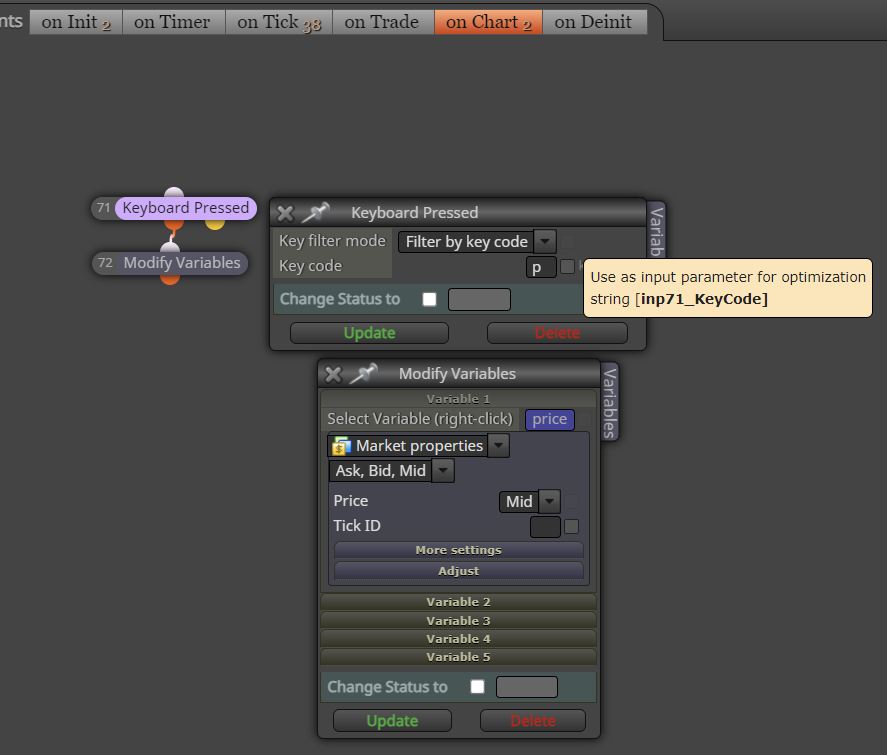Screen dimensions: 887x755
Task: Toggle Key code optimization input checkbox
Action: pyautogui.click(x=567, y=266)
